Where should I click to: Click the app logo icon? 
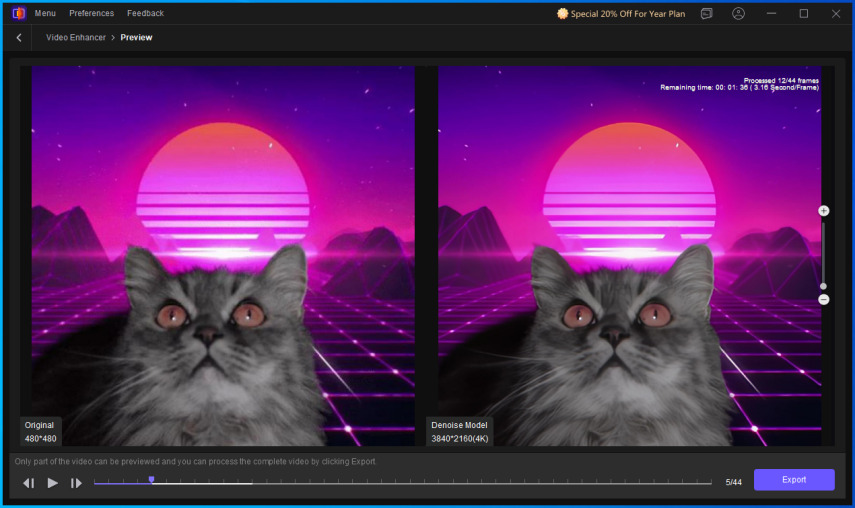(x=19, y=13)
